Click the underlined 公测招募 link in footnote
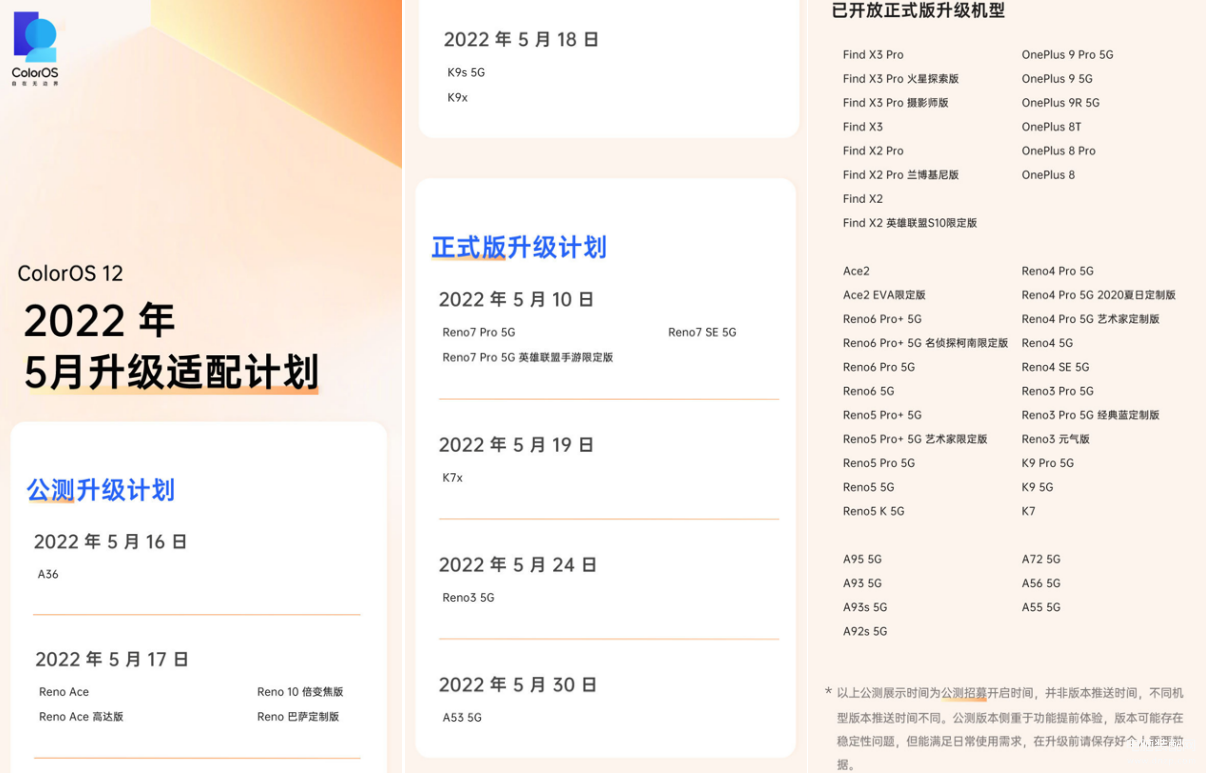Viewport: 1206px width, 774px height. (x=964, y=693)
